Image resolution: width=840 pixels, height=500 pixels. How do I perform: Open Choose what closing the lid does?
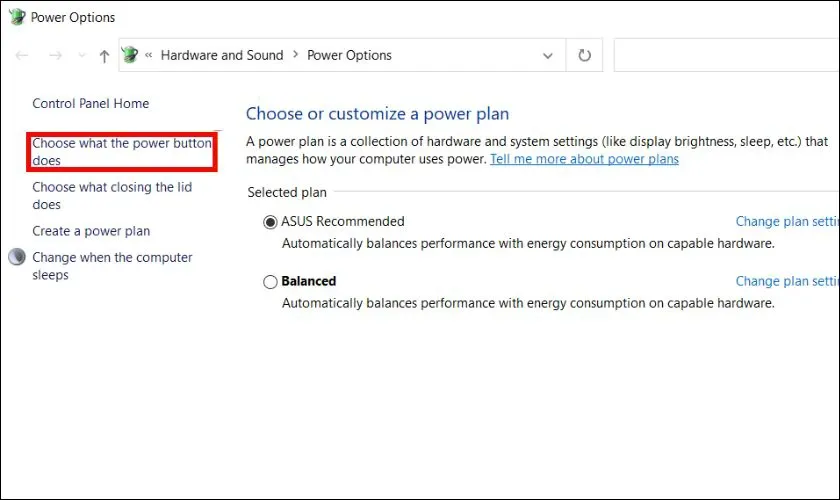(x=112, y=196)
